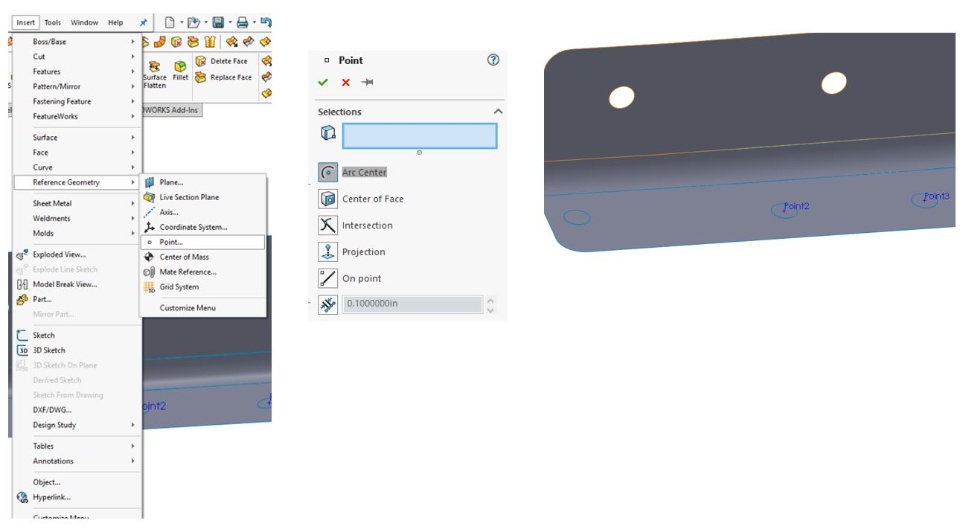Select Reference Geometry menu entry
This screenshot has height=529, width=960.
pos(77,182)
